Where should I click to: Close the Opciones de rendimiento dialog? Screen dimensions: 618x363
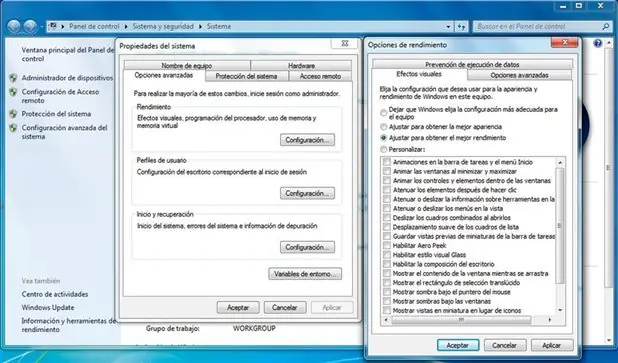pos(564,43)
